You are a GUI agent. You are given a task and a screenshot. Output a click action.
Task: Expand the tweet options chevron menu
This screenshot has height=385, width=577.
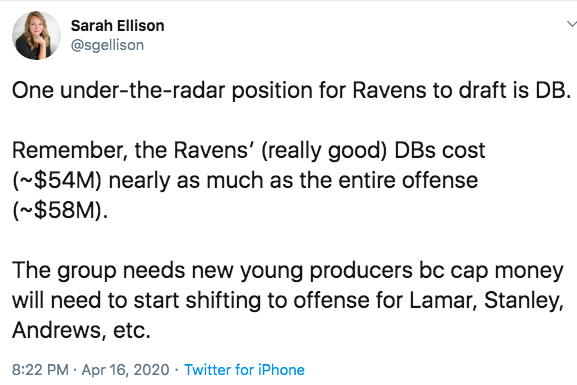[572, 24]
